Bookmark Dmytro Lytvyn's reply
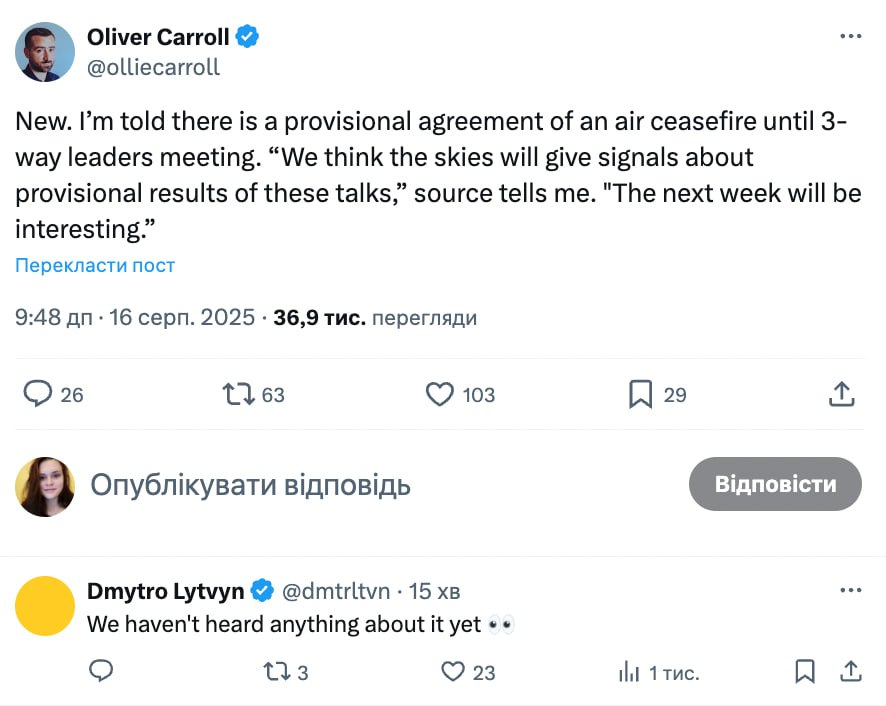This screenshot has height=706, width=886. (805, 671)
